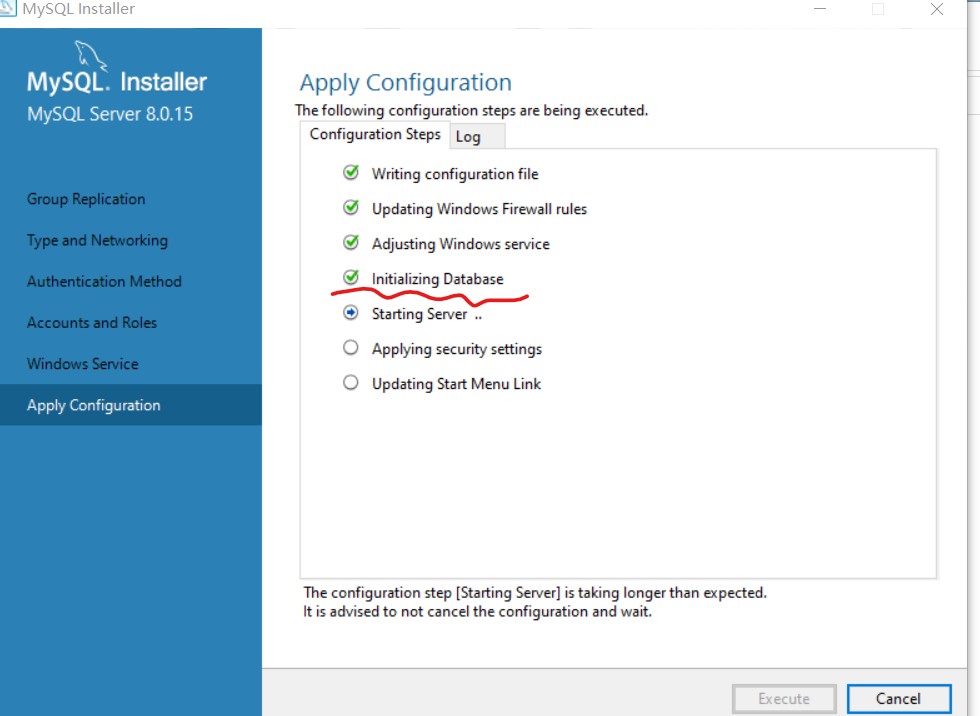This screenshot has width=980, height=716.
Task: Click the Adjusting Windows service text
Action: [461, 244]
